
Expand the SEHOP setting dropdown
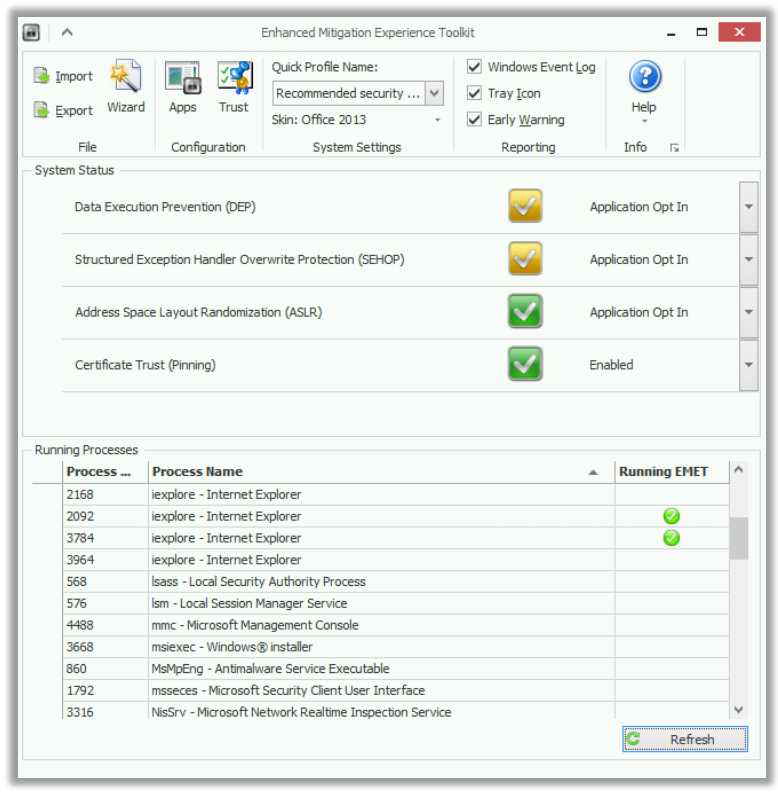pos(749,260)
